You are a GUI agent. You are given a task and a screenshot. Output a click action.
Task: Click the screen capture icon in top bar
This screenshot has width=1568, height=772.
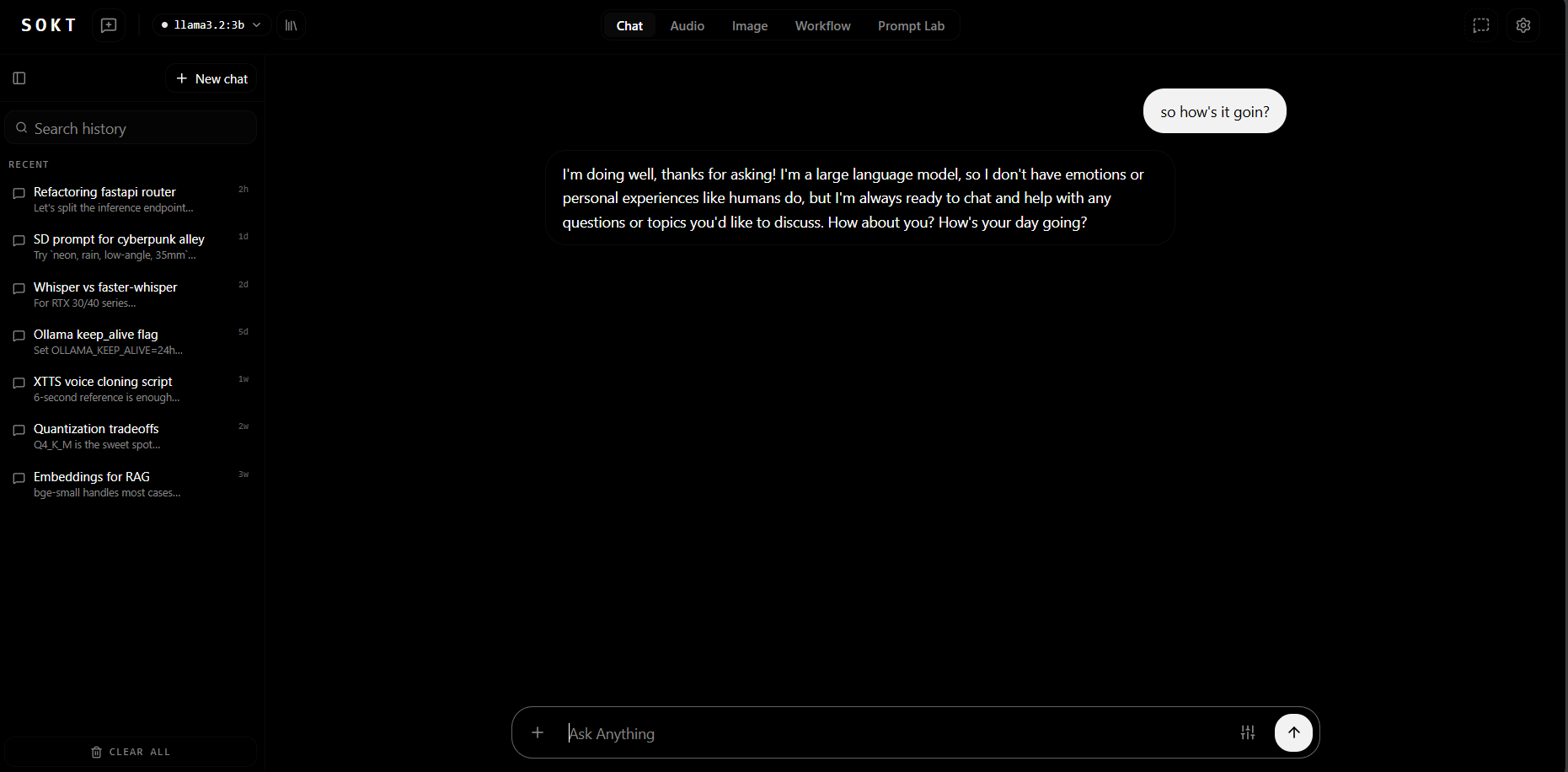pyautogui.click(x=1481, y=25)
